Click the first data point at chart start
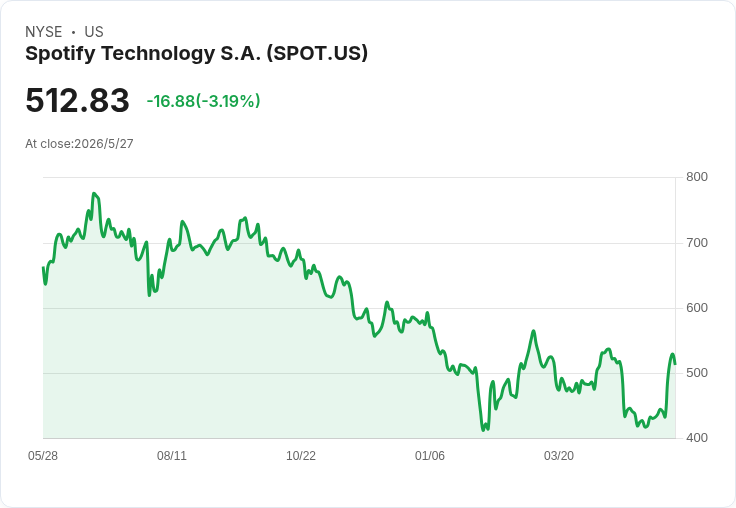The height and width of the screenshot is (508, 736). (44, 268)
